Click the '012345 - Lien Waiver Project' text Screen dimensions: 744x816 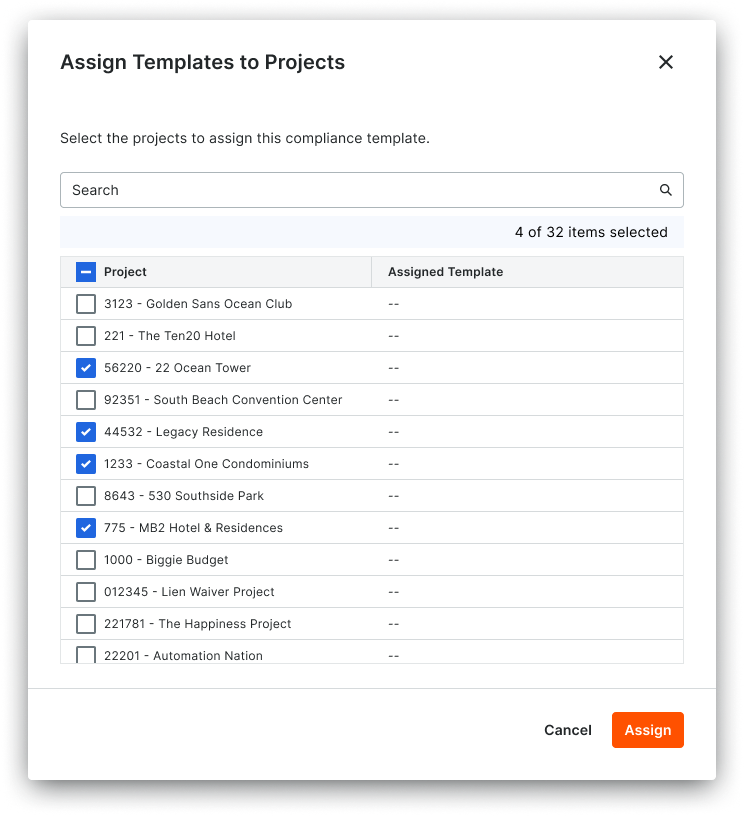pyautogui.click(x=189, y=592)
